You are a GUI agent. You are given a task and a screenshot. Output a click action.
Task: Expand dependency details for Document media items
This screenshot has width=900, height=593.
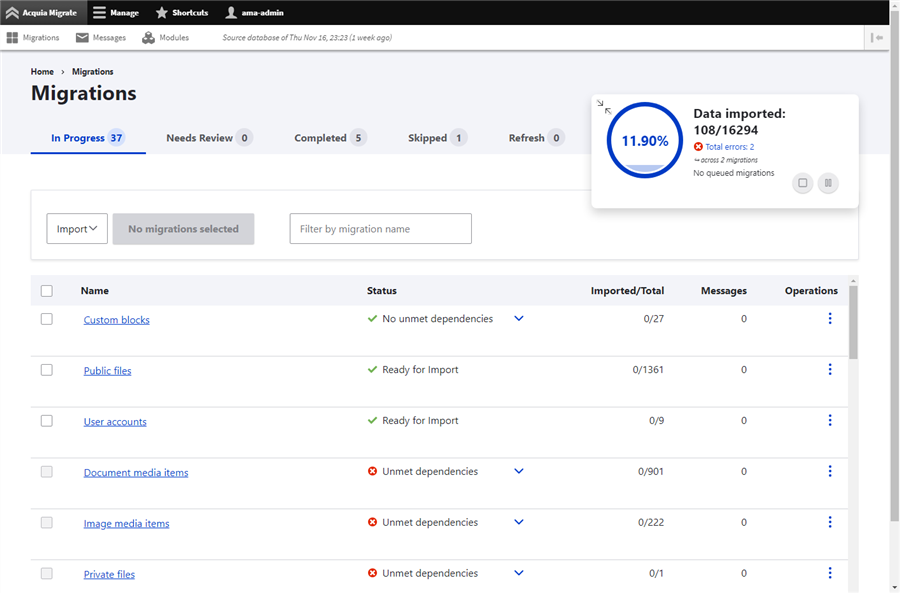point(518,471)
